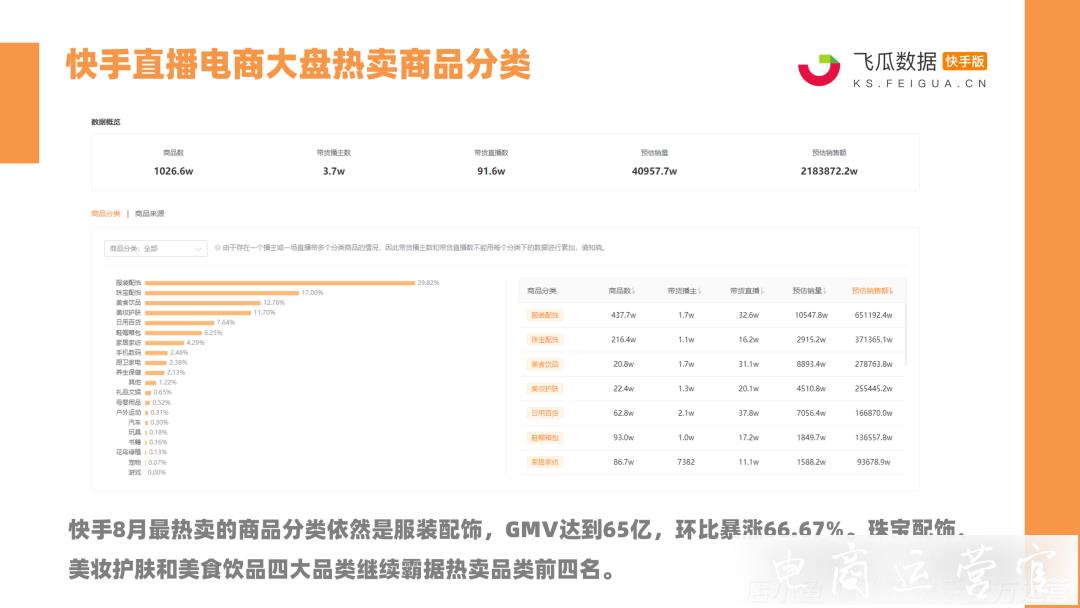
Task: Click the 快手版 badge next to logo
Action: (x=964, y=61)
